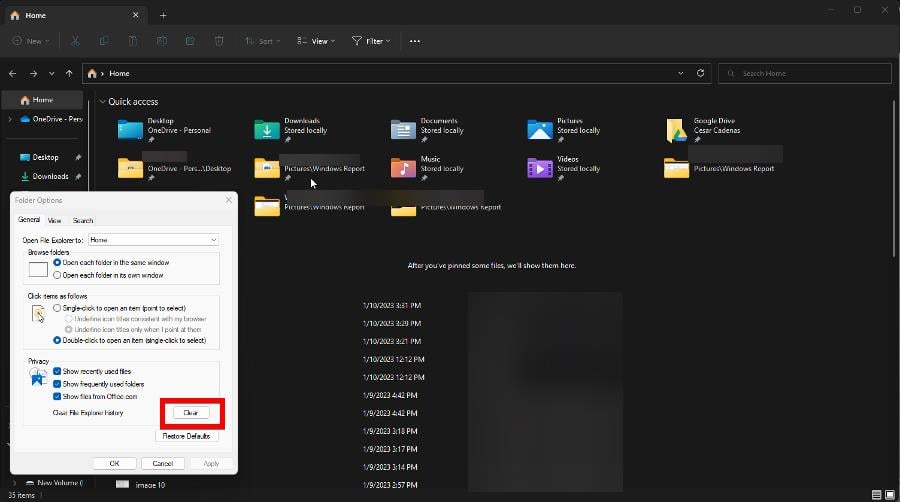
Task: Switch to View tab in Folder Options
Action: [x=55, y=220]
